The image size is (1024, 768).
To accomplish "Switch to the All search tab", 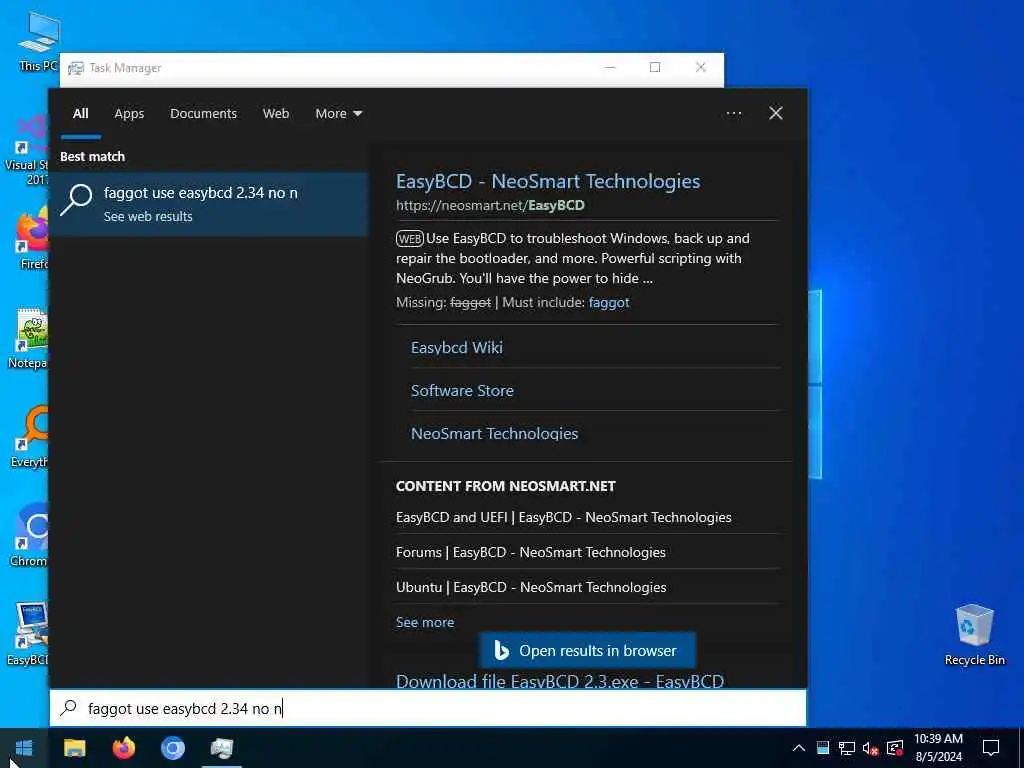I will click(x=80, y=114).
